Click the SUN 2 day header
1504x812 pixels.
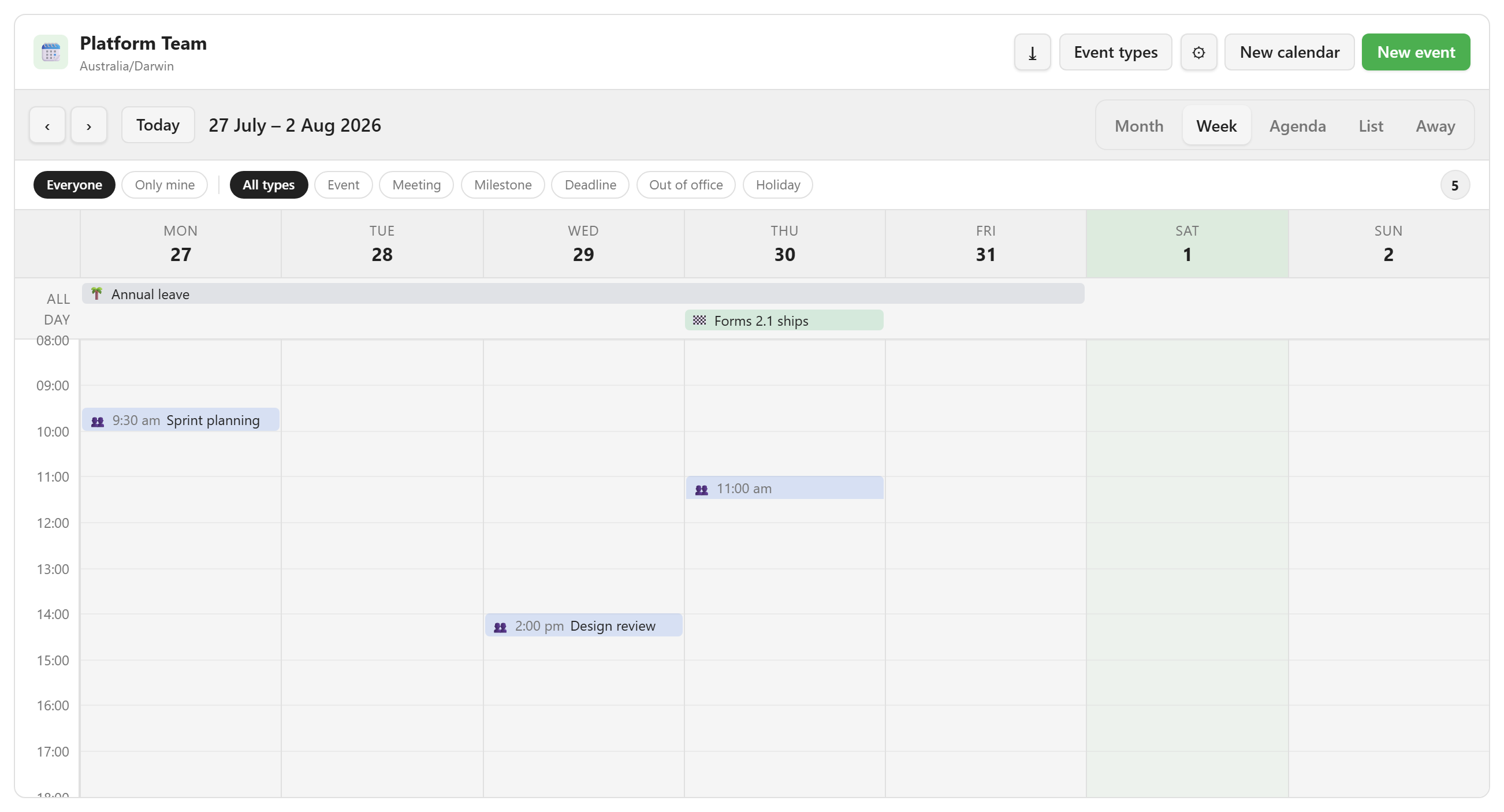pyautogui.click(x=1388, y=243)
